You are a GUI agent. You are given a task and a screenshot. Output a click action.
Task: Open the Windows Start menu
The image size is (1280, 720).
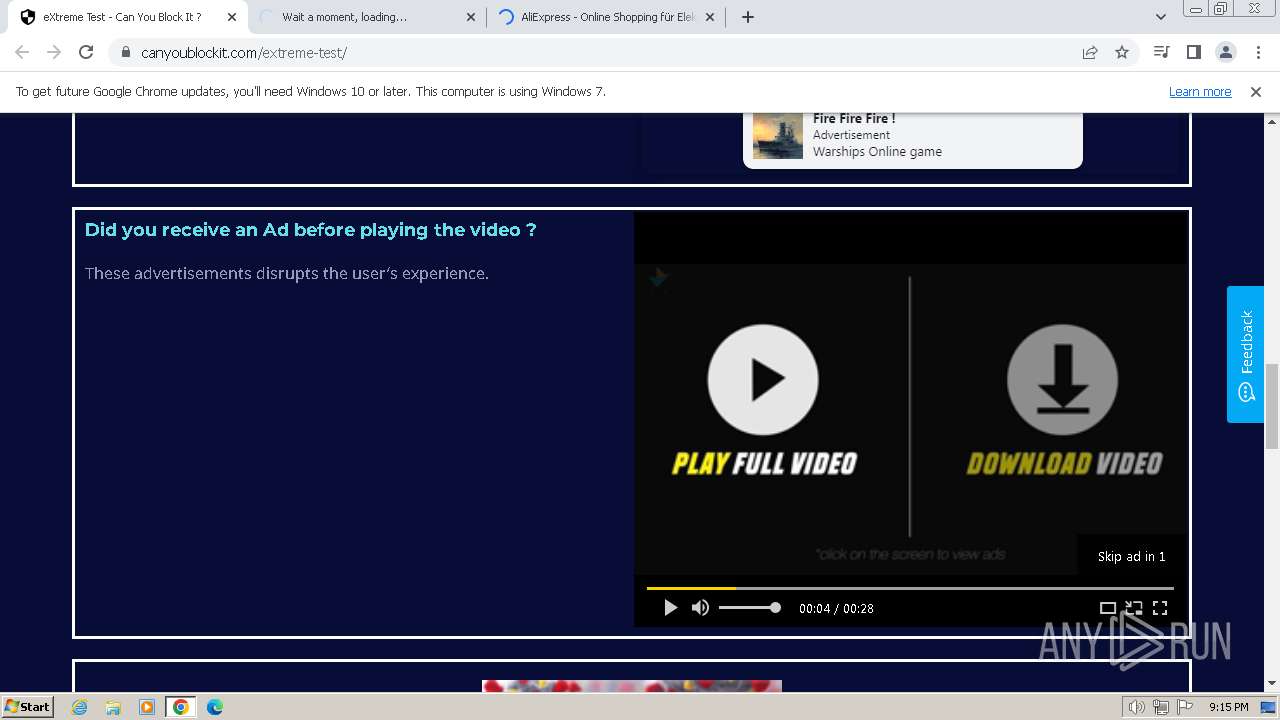pos(27,706)
